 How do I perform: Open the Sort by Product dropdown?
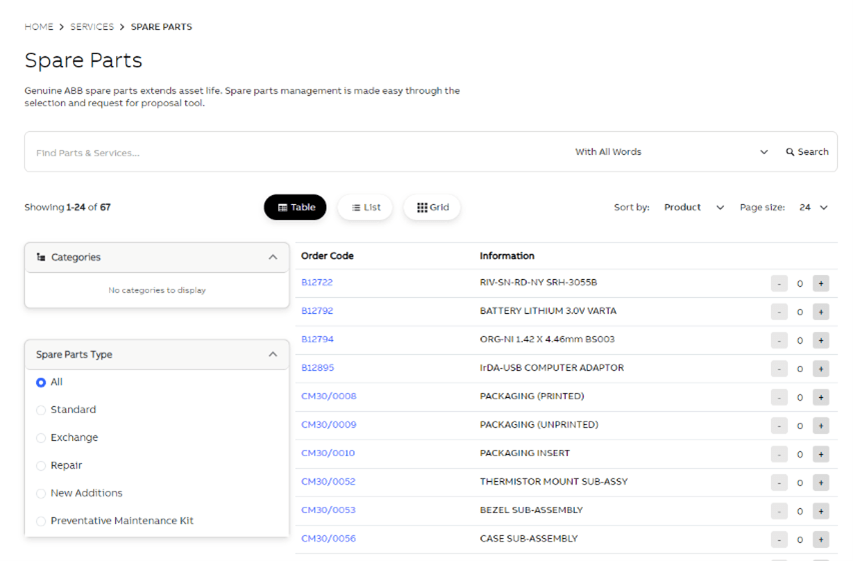click(x=694, y=208)
